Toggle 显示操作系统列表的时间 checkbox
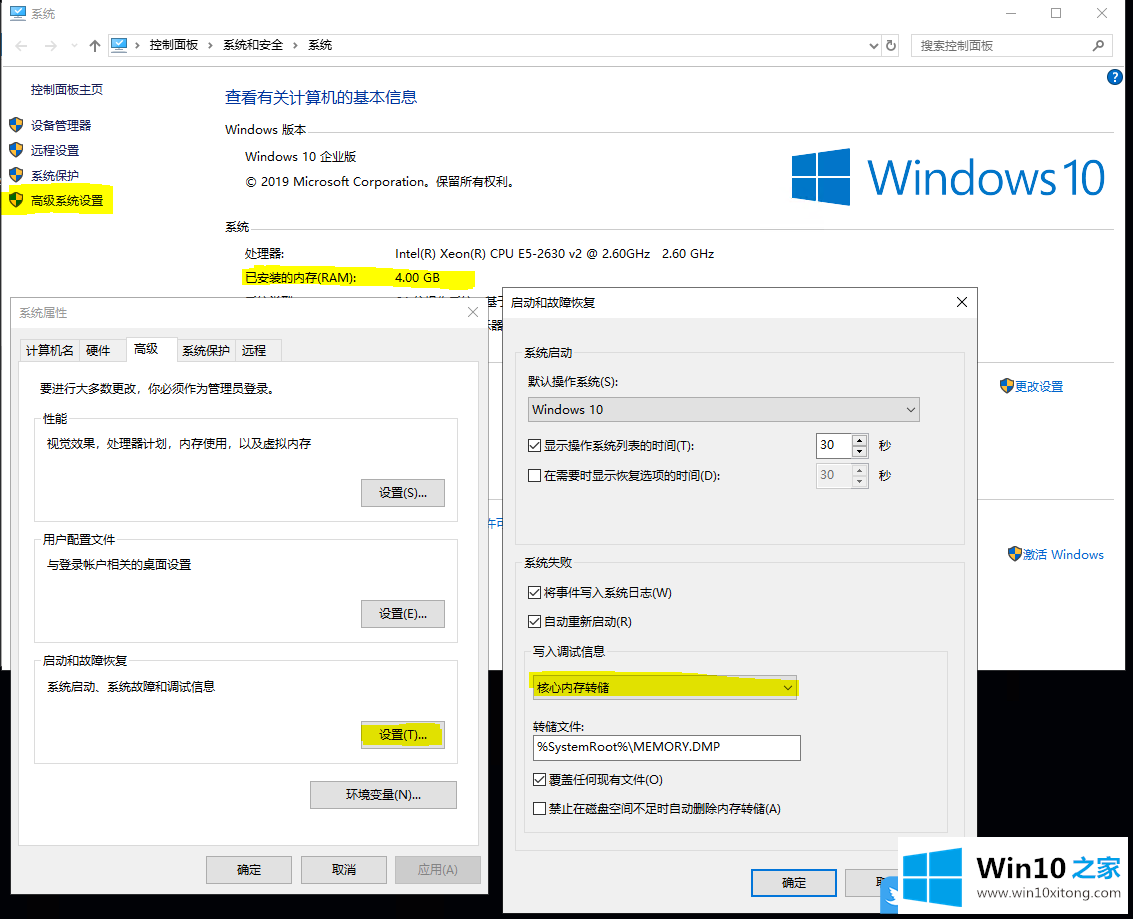 535,446
